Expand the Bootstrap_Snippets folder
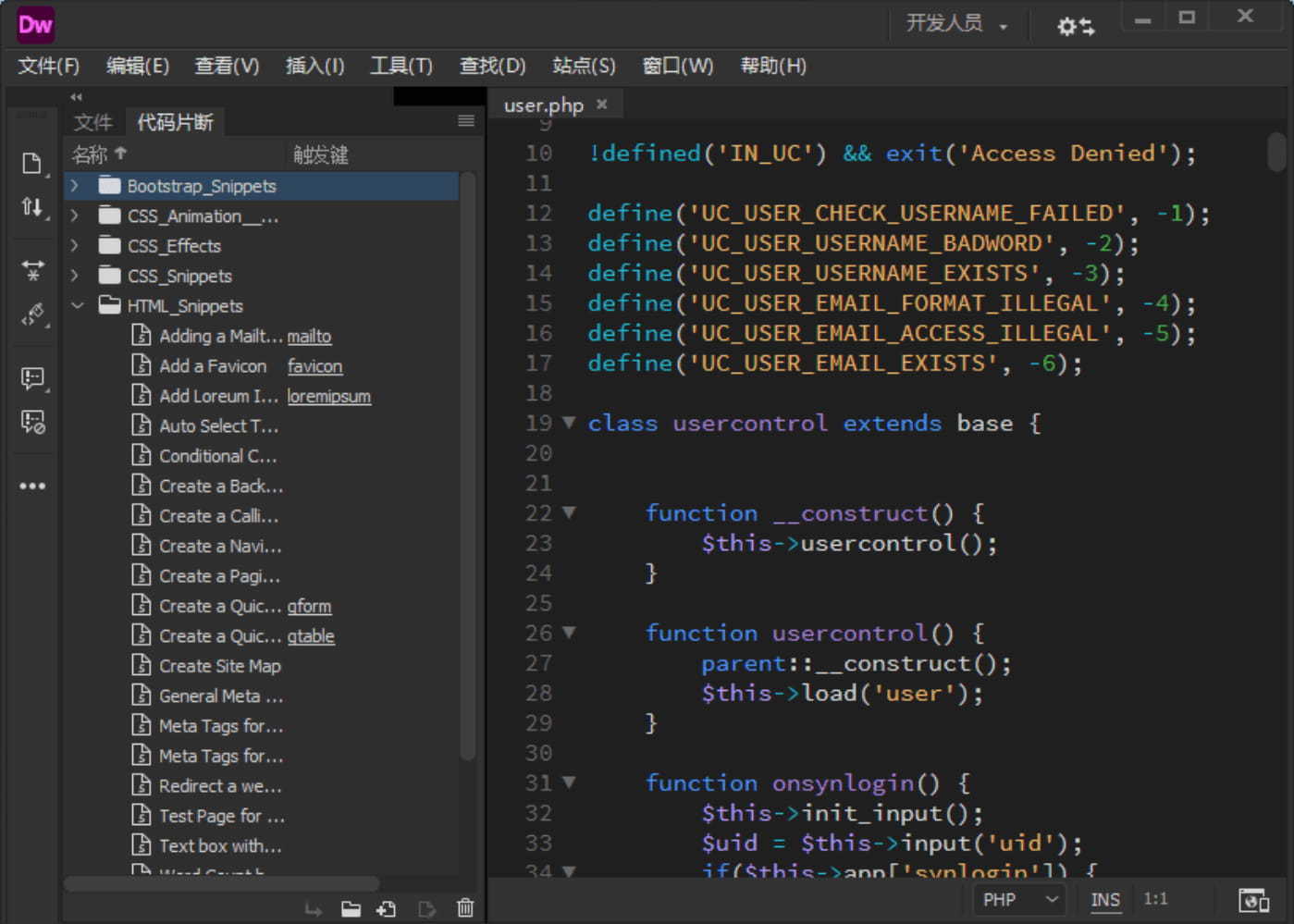 [75, 186]
